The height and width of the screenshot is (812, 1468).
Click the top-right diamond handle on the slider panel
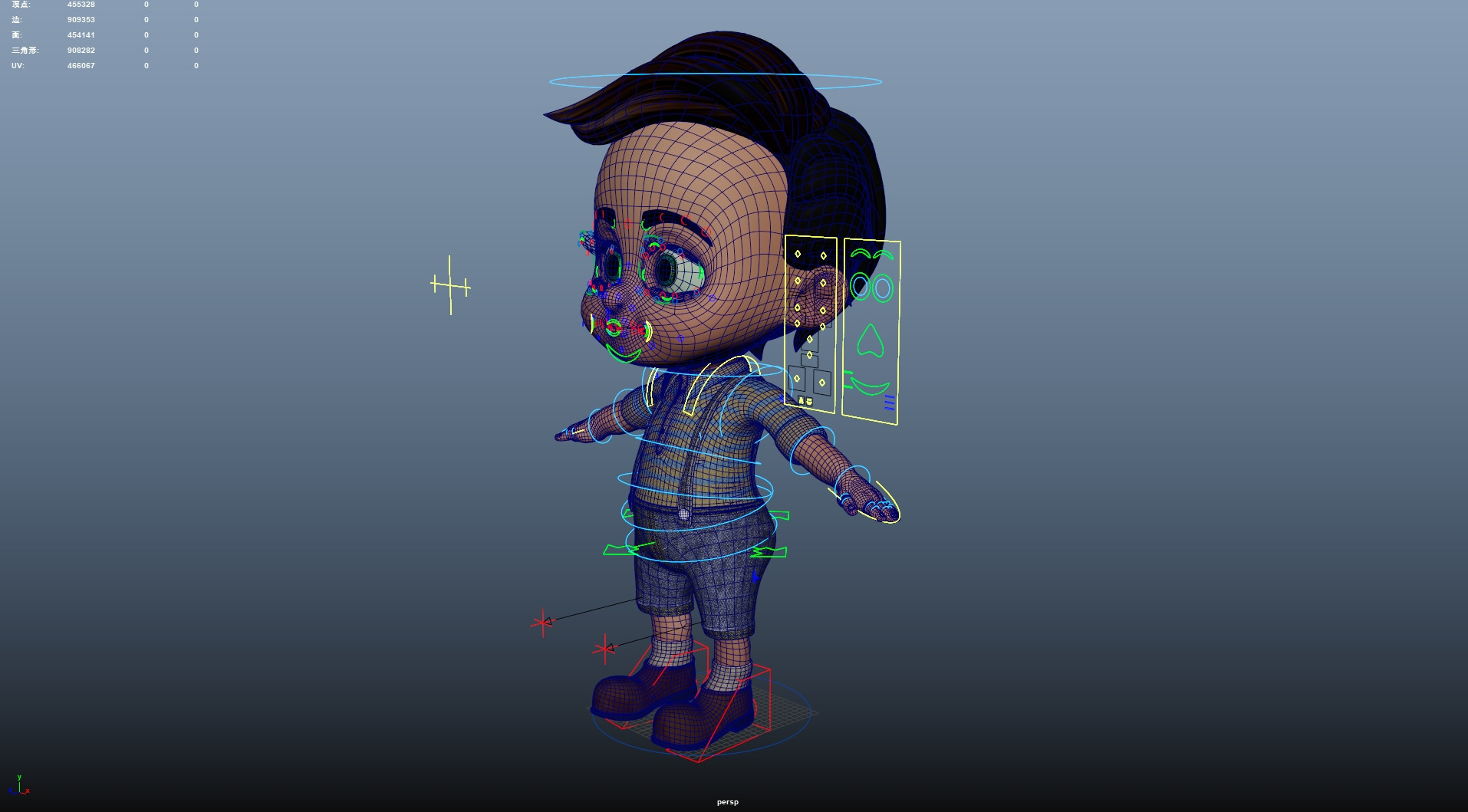click(824, 256)
